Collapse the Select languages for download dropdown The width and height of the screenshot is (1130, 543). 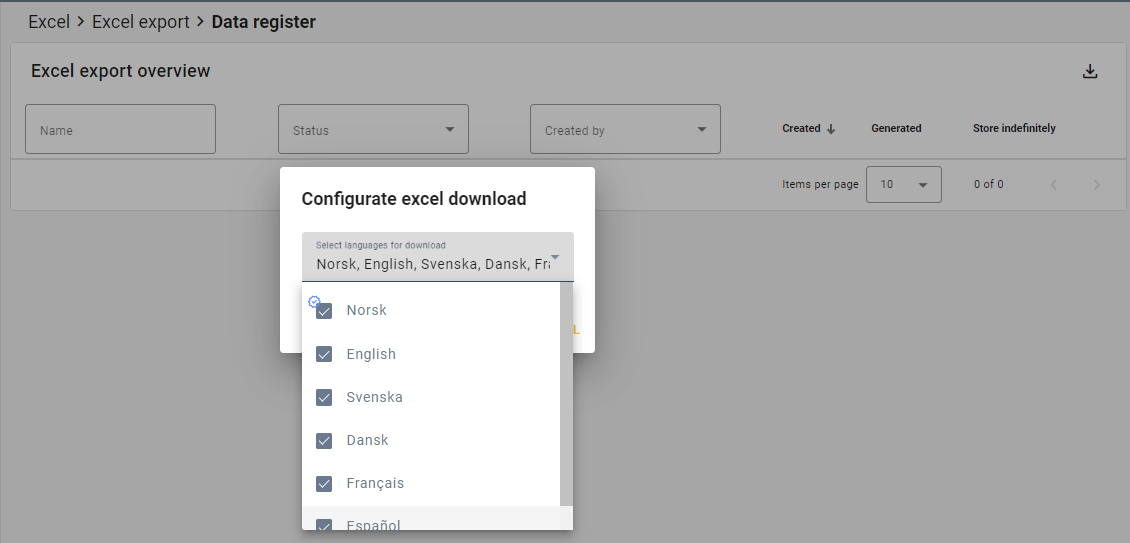[x=555, y=258]
